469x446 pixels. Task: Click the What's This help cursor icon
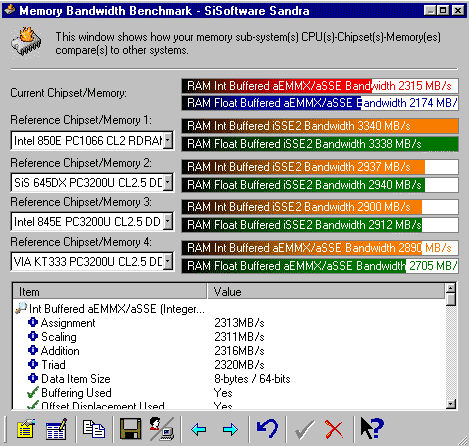click(x=372, y=428)
